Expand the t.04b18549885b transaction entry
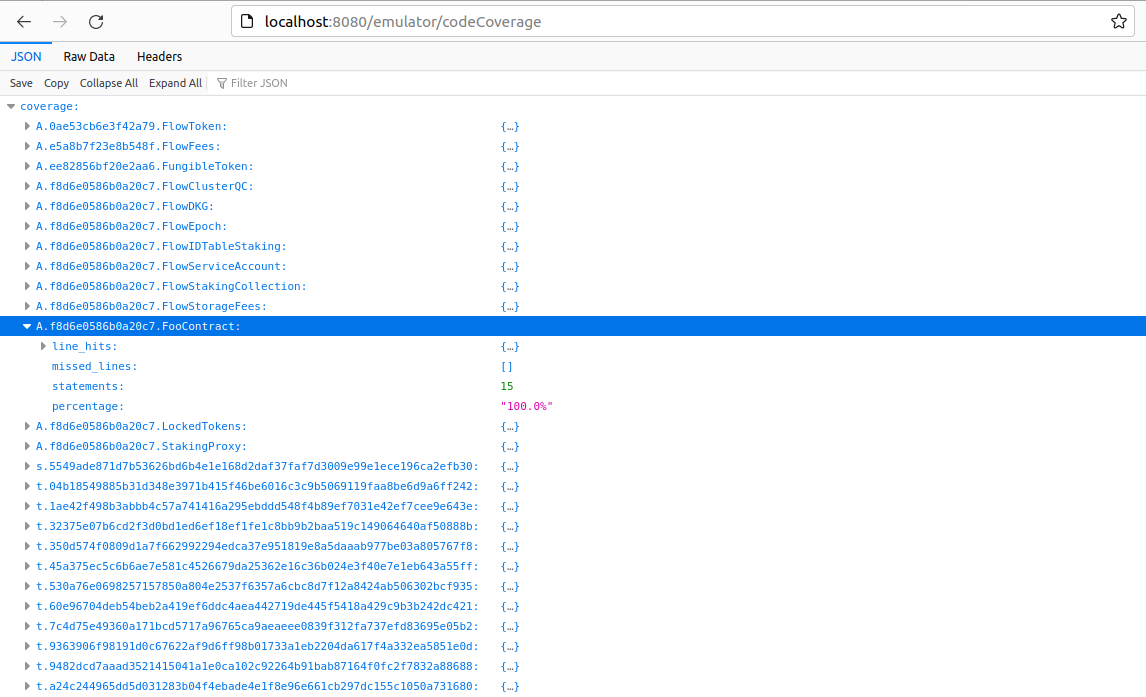Viewport: 1146px width, 697px height. coord(27,487)
